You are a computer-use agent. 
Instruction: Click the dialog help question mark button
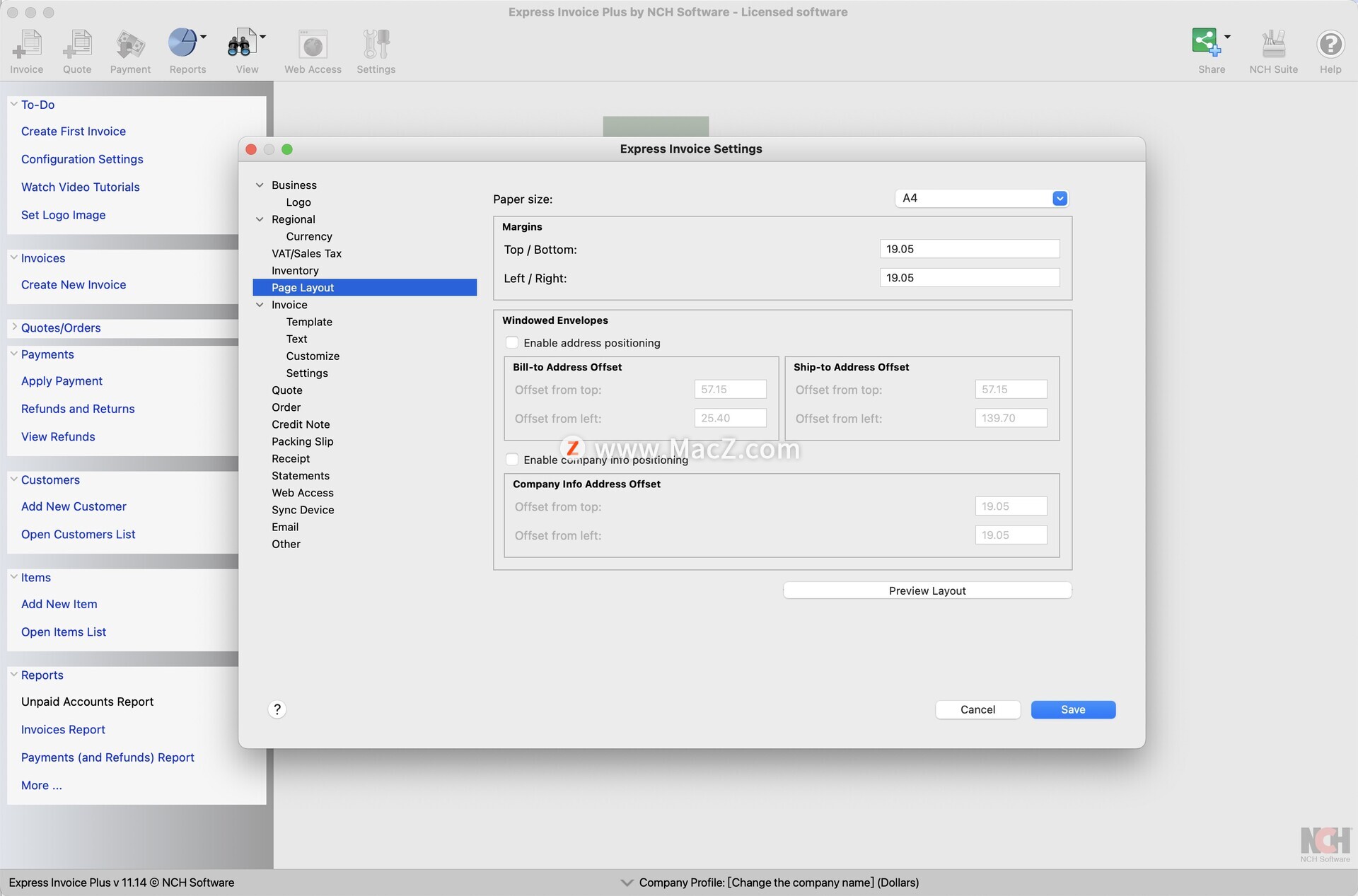[x=277, y=709]
